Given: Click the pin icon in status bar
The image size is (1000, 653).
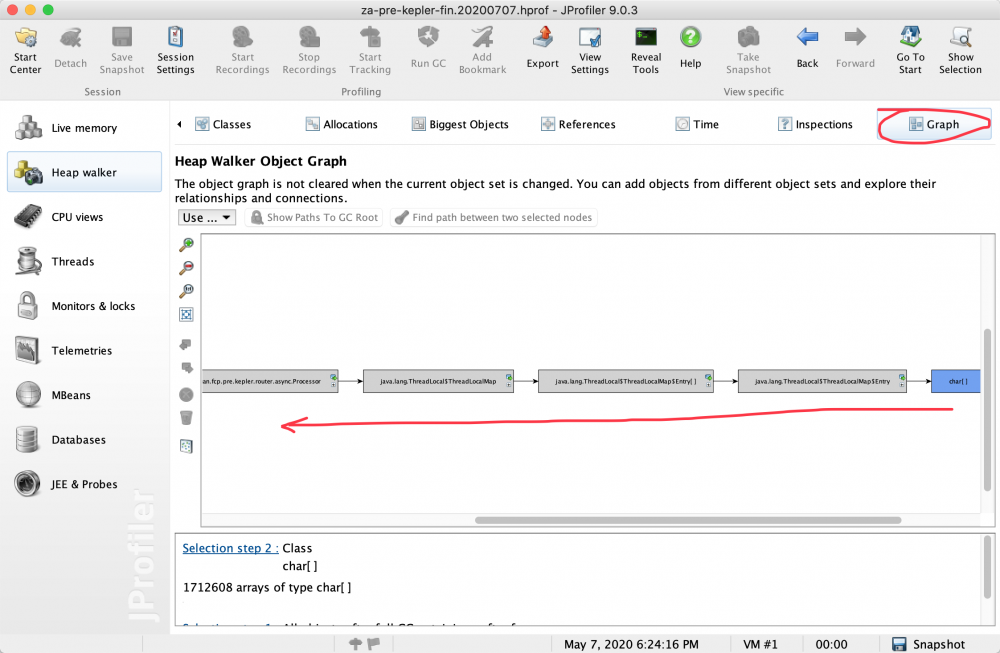Looking at the screenshot, I should (x=356, y=644).
